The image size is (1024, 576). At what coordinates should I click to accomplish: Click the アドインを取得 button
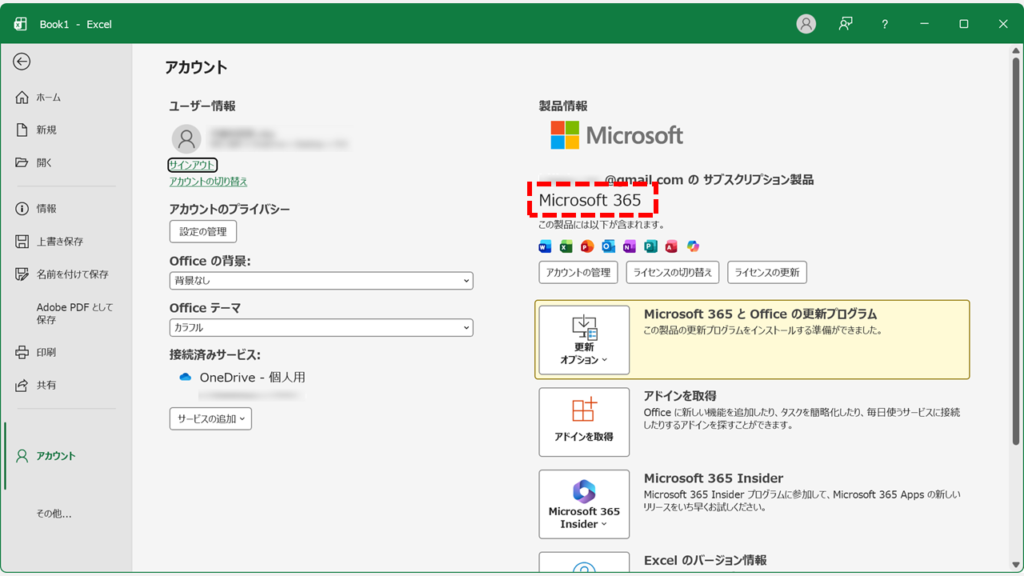[x=584, y=422]
